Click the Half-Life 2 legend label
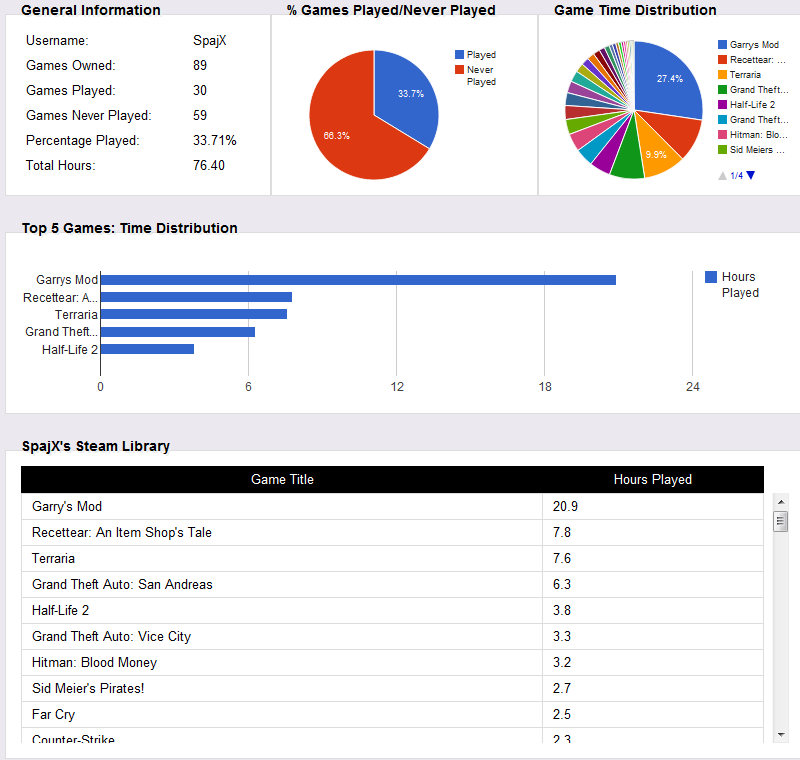 click(x=753, y=105)
